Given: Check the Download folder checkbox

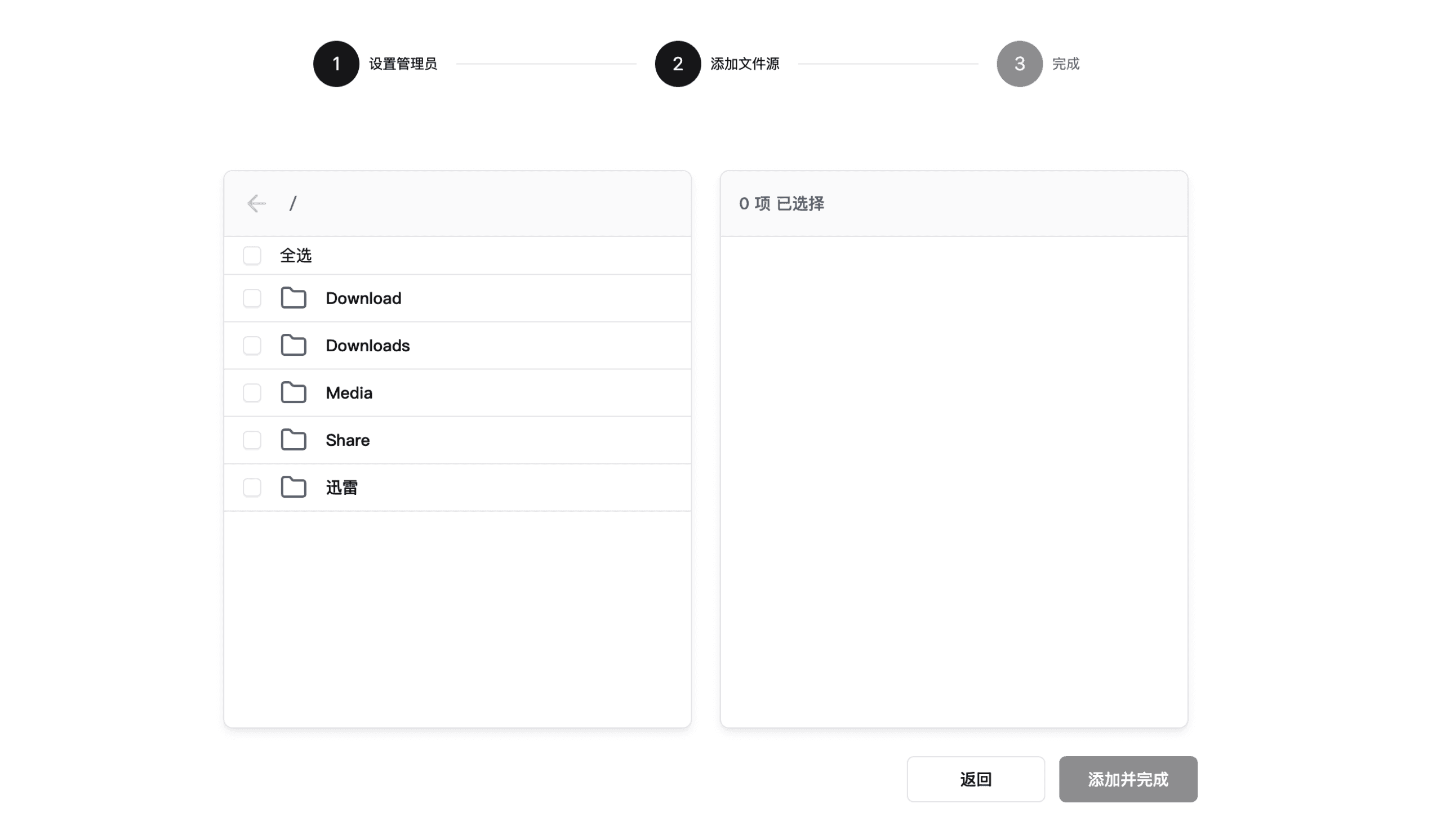Looking at the screenshot, I should (252, 298).
